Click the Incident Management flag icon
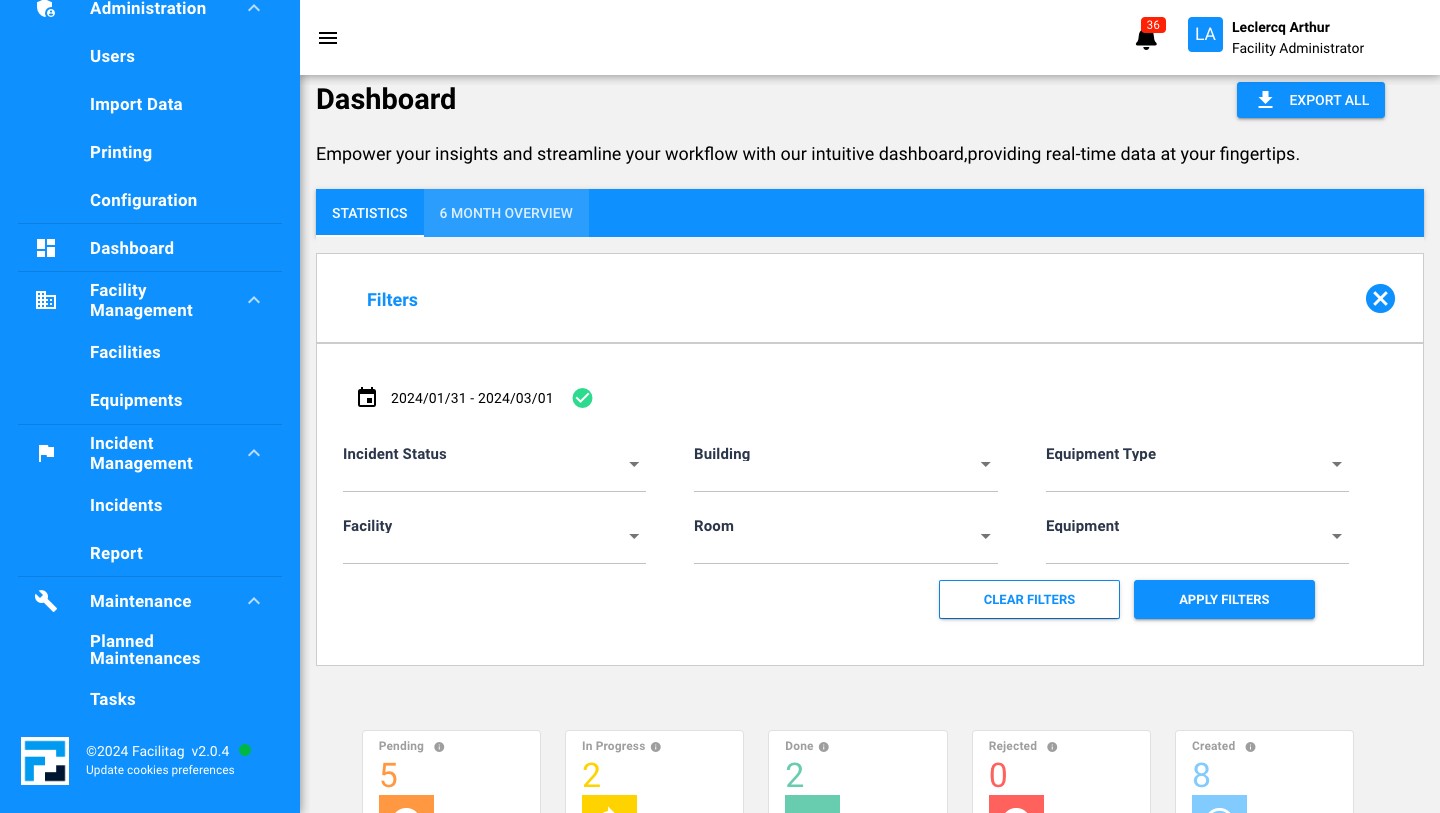The height and width of the screenshot is (813, 1440). coord(46,452)
